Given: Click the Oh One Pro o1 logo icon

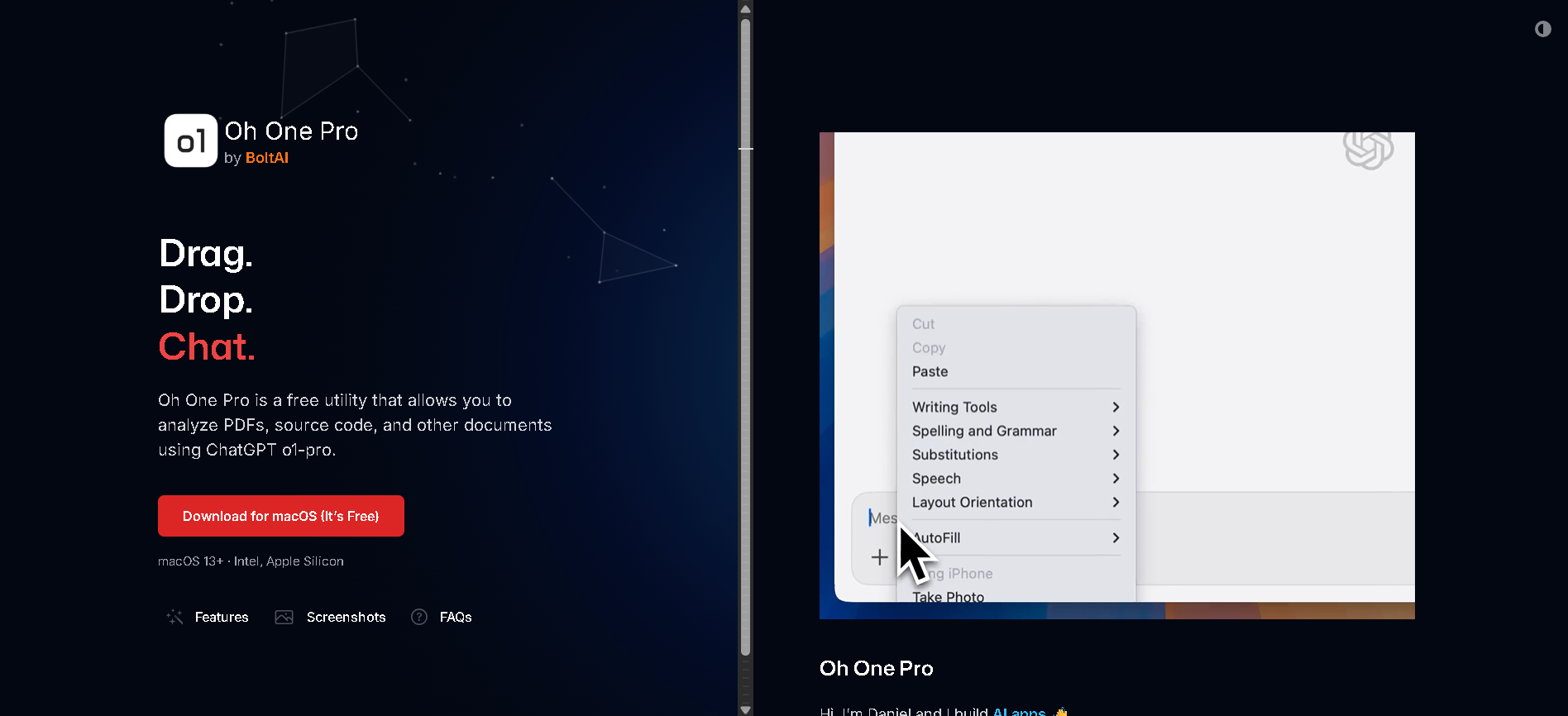Looking at the screenshot, I should click(191, 141).
